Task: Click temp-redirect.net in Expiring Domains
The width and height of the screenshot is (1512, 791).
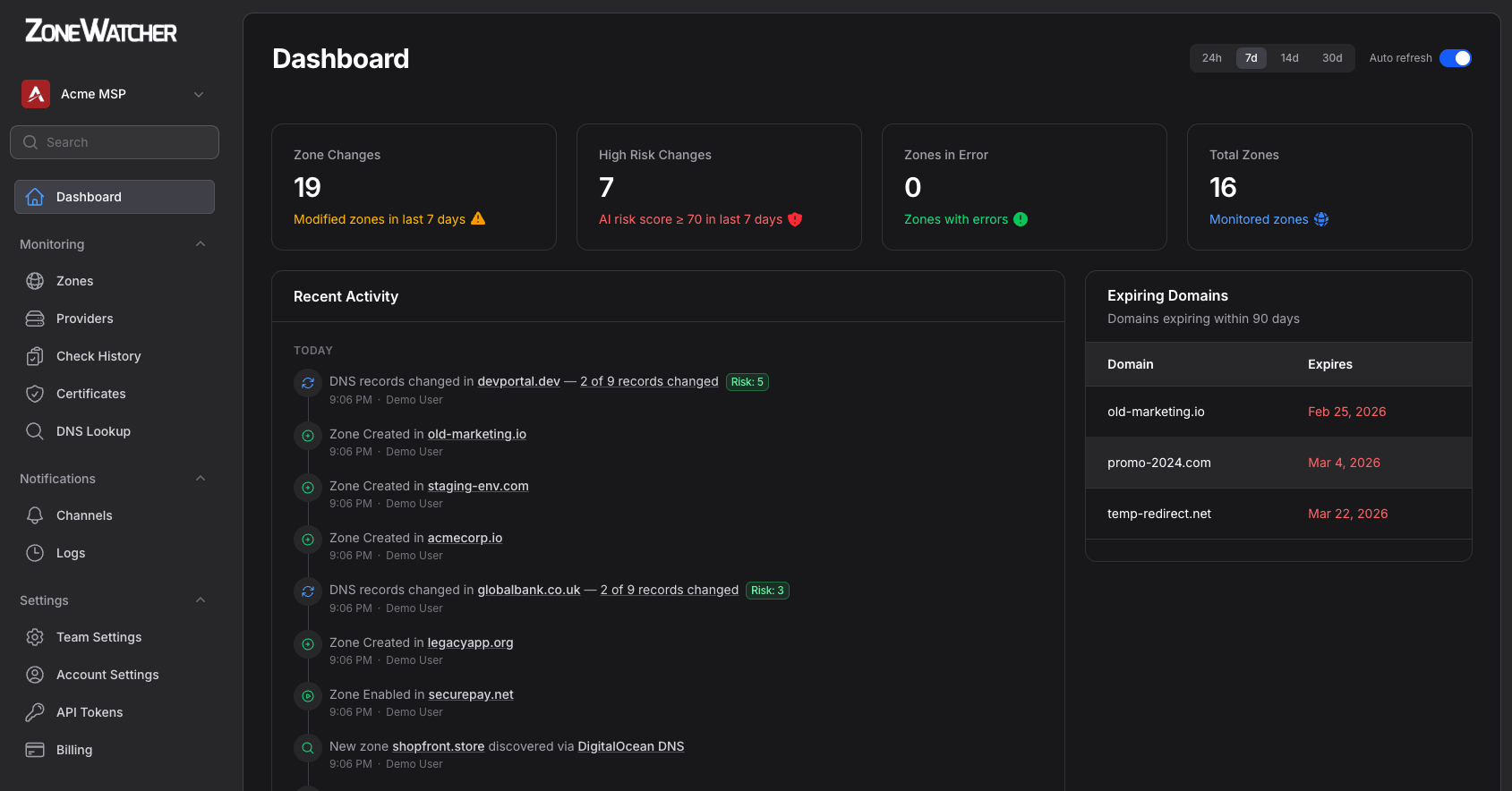Action: (1159, 514)
